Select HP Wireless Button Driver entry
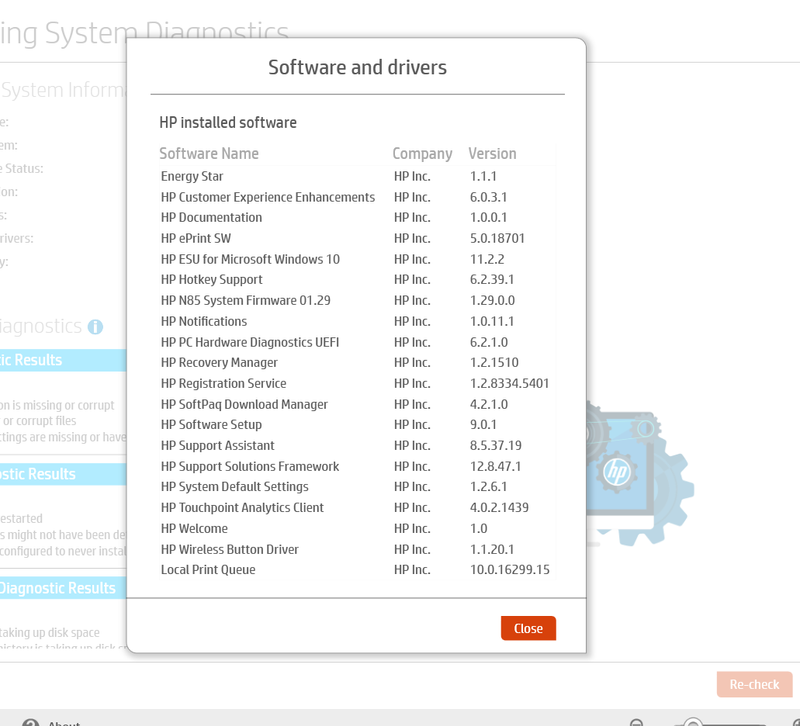Image resolution: width=800 pixels, height=726 pixels. (357, 549)
